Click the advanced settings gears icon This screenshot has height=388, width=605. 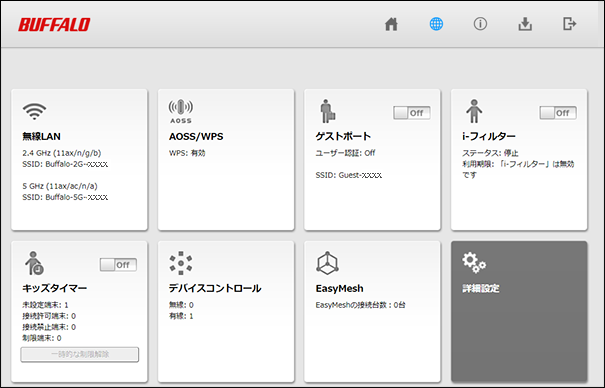(474, 263)
